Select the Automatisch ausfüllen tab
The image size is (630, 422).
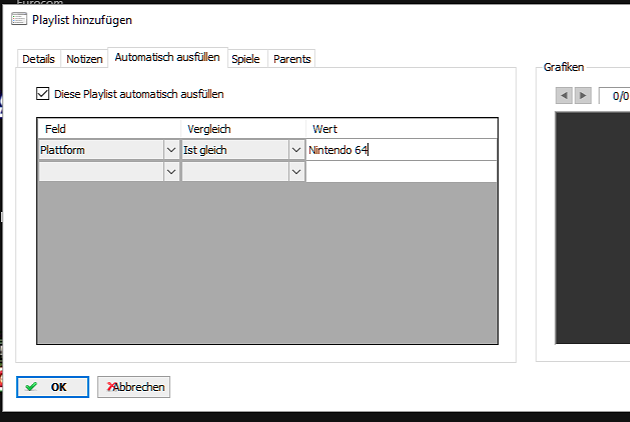point(168,57)
